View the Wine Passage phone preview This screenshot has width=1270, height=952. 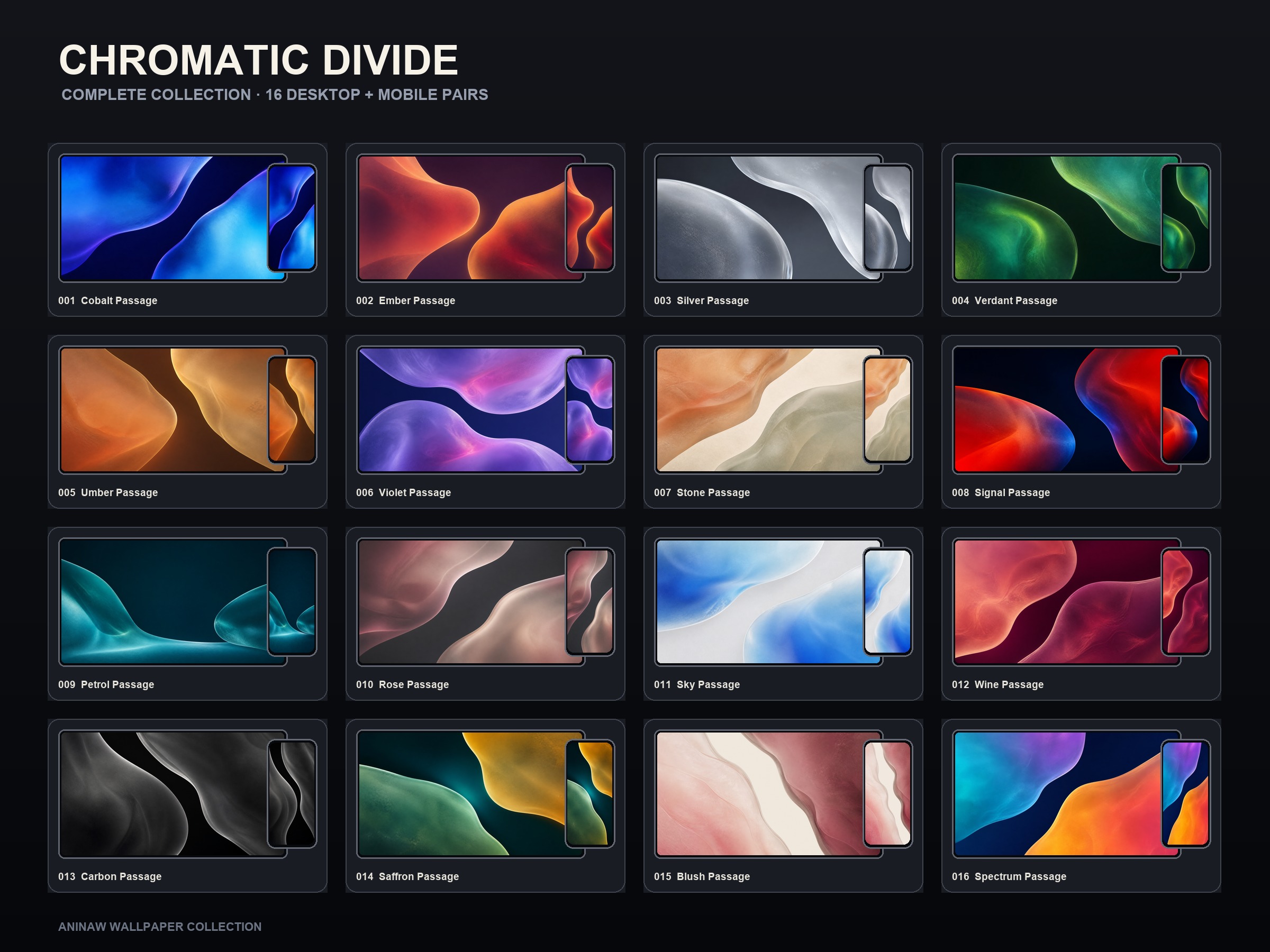(1186, 602)
